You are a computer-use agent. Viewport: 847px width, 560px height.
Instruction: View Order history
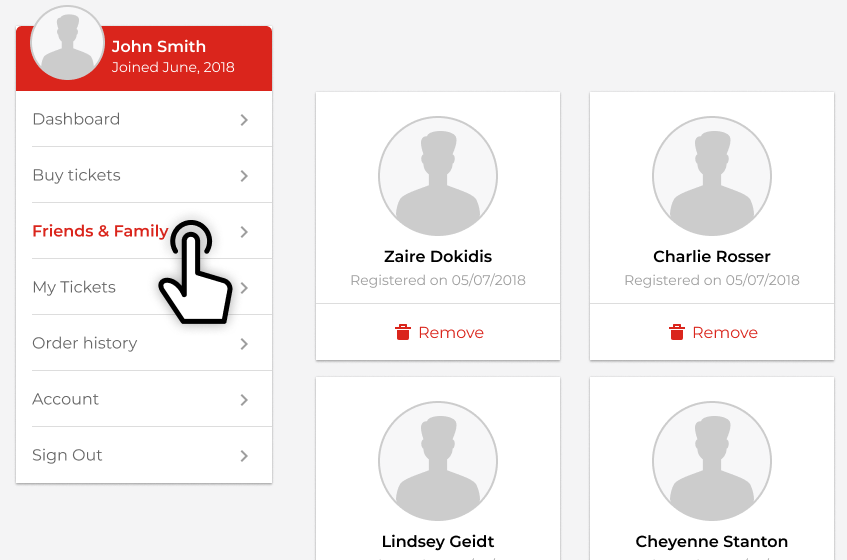pos(144,343)
